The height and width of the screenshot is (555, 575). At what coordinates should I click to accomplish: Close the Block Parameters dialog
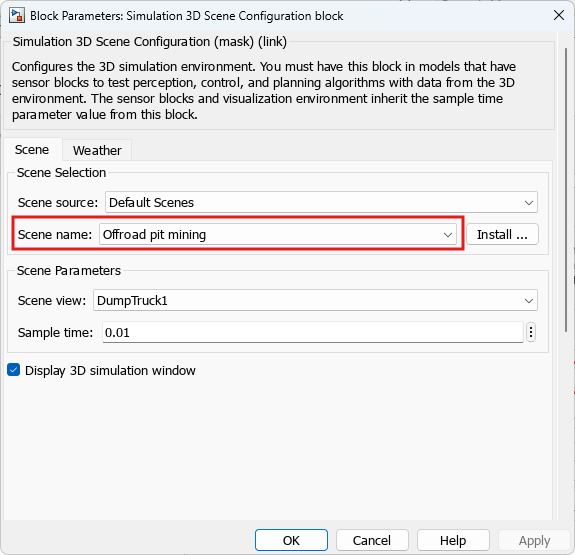pos(559,15)
